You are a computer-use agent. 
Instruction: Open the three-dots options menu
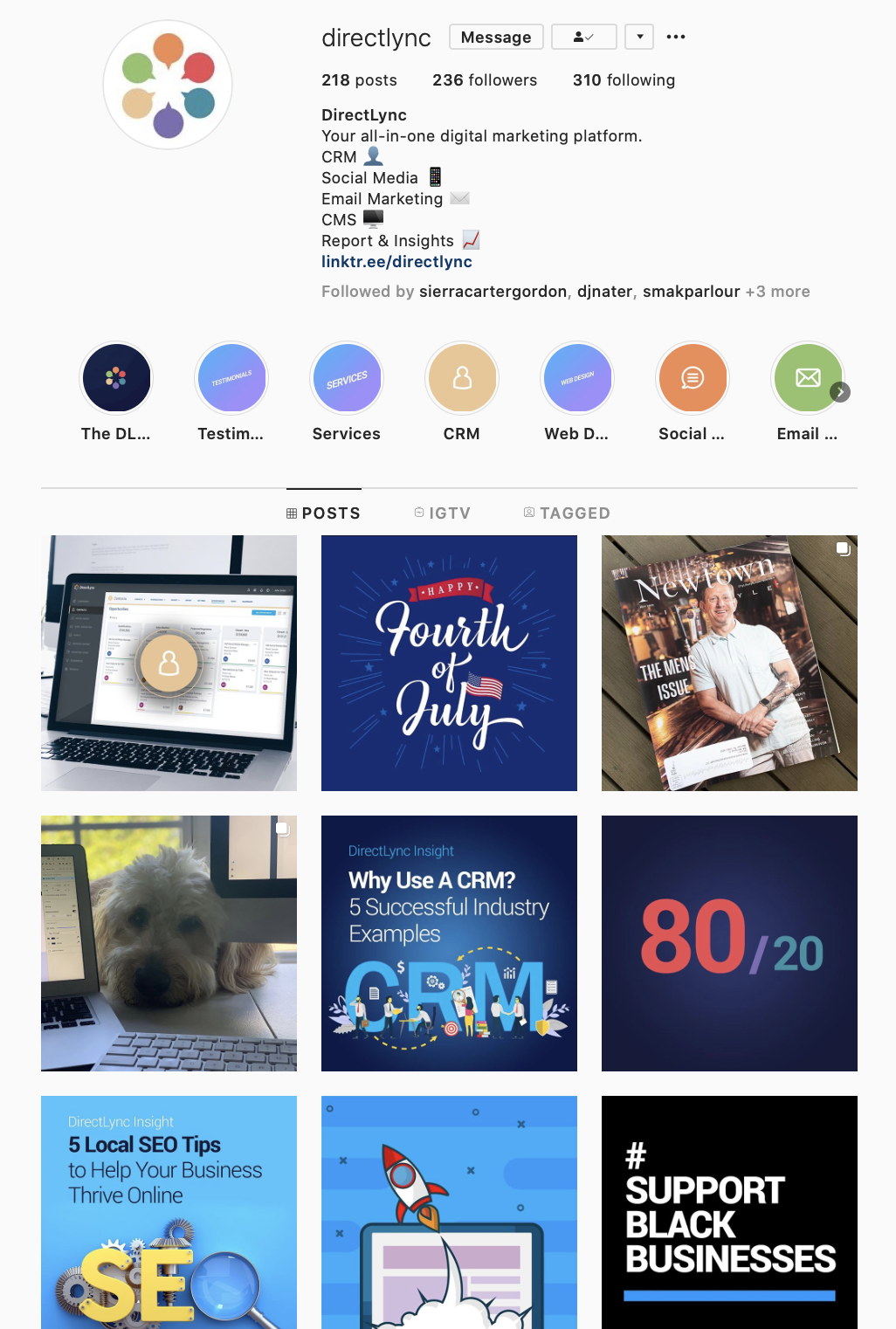click(x=676, y=37)
